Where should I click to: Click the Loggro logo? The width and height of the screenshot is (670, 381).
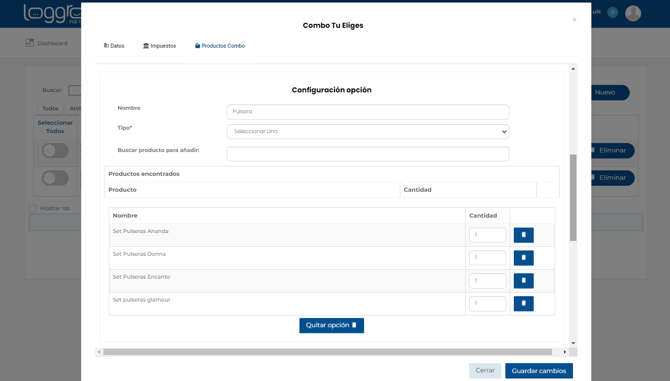52,14
